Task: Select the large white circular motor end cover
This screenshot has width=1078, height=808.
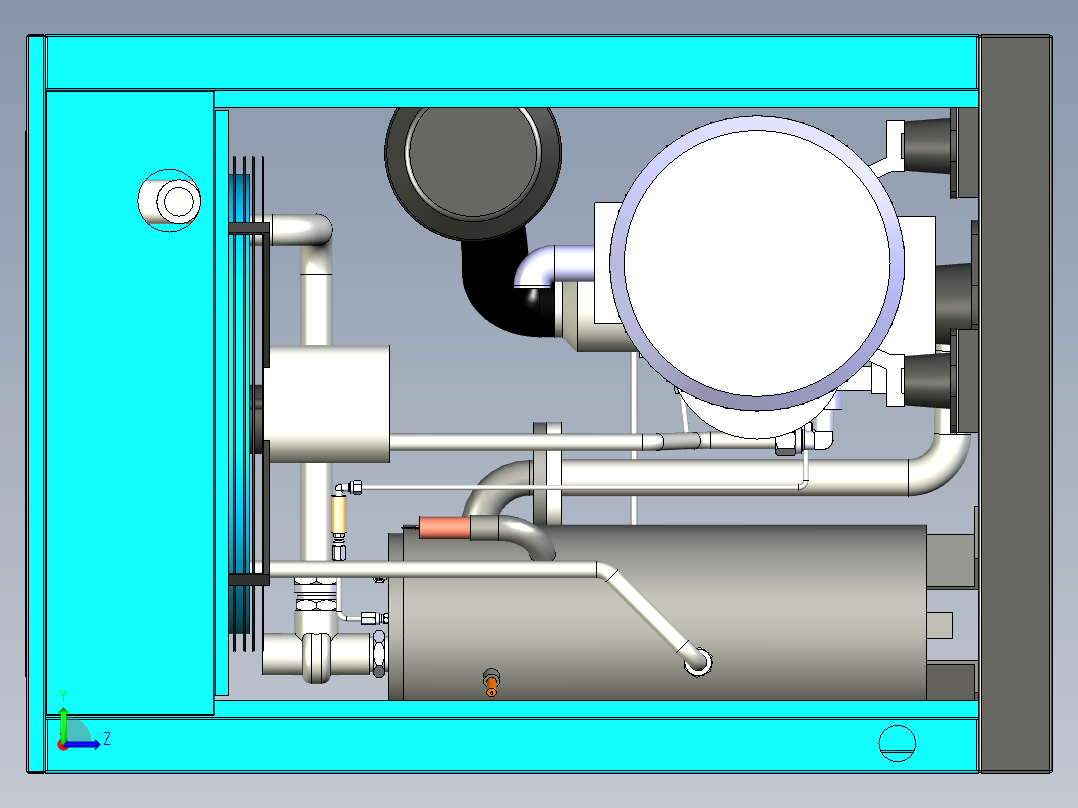Action: pos(757,263)
